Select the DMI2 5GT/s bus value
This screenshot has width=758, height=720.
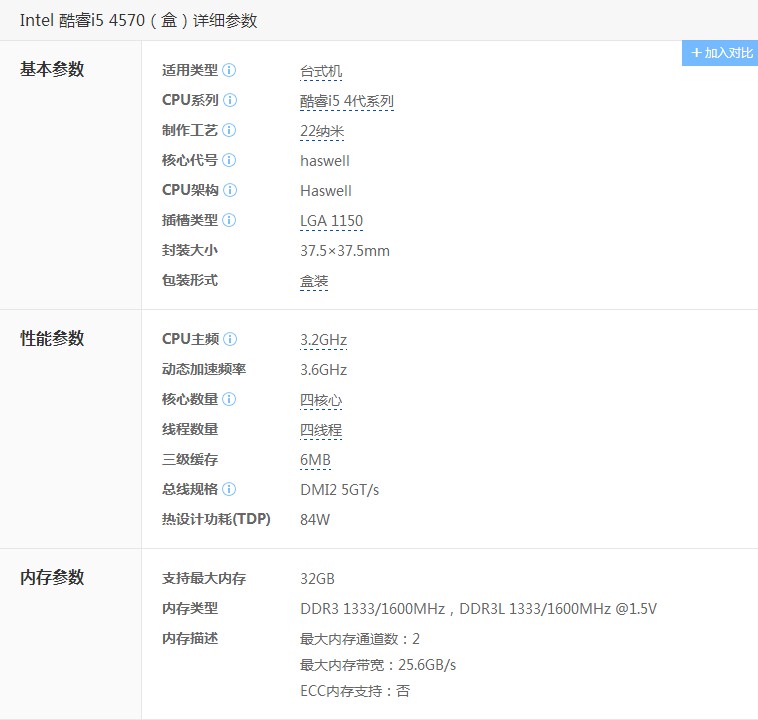click(x=339, y=490)
